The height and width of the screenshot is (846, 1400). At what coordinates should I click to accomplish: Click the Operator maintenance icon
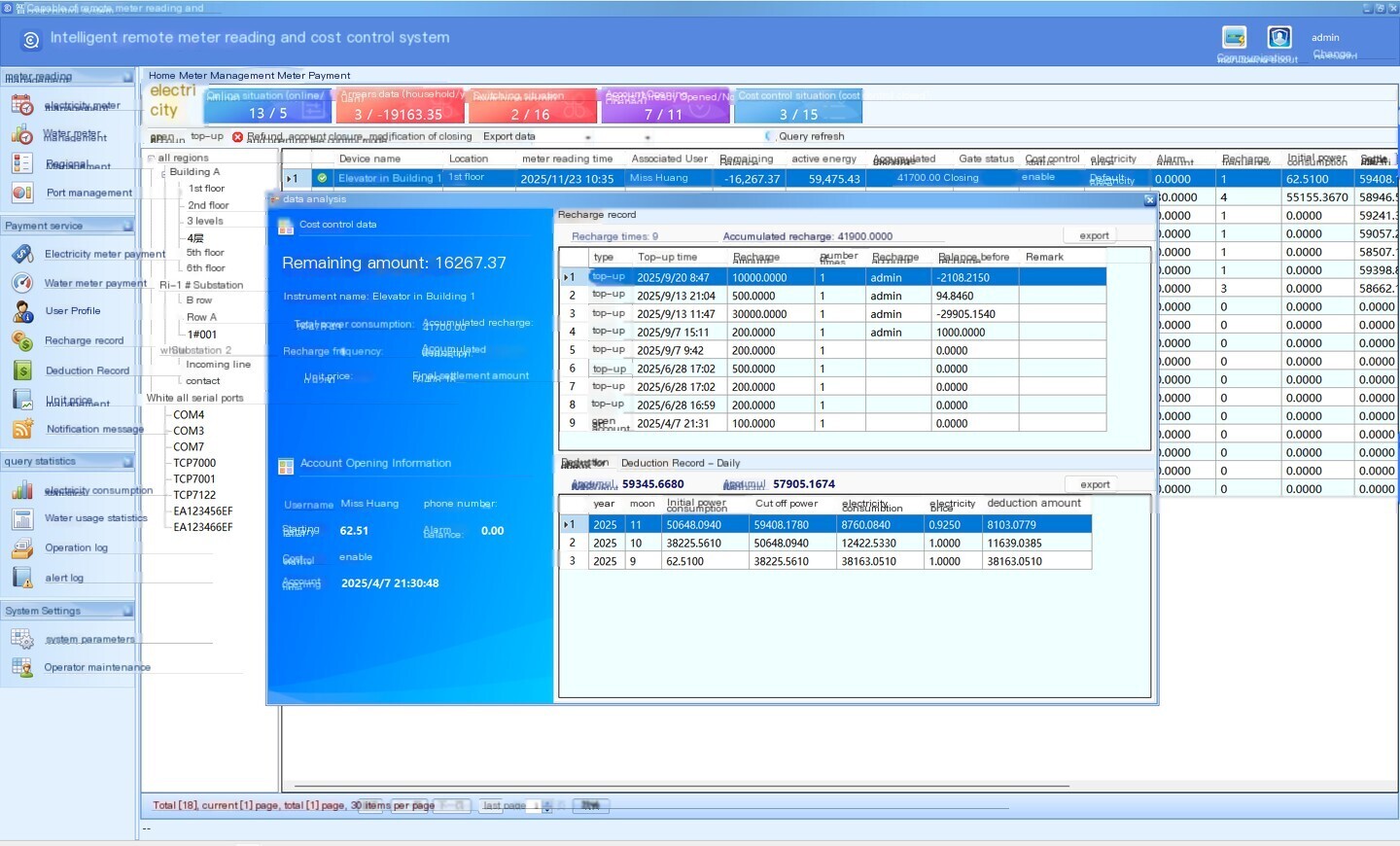[x=21, y=667]
